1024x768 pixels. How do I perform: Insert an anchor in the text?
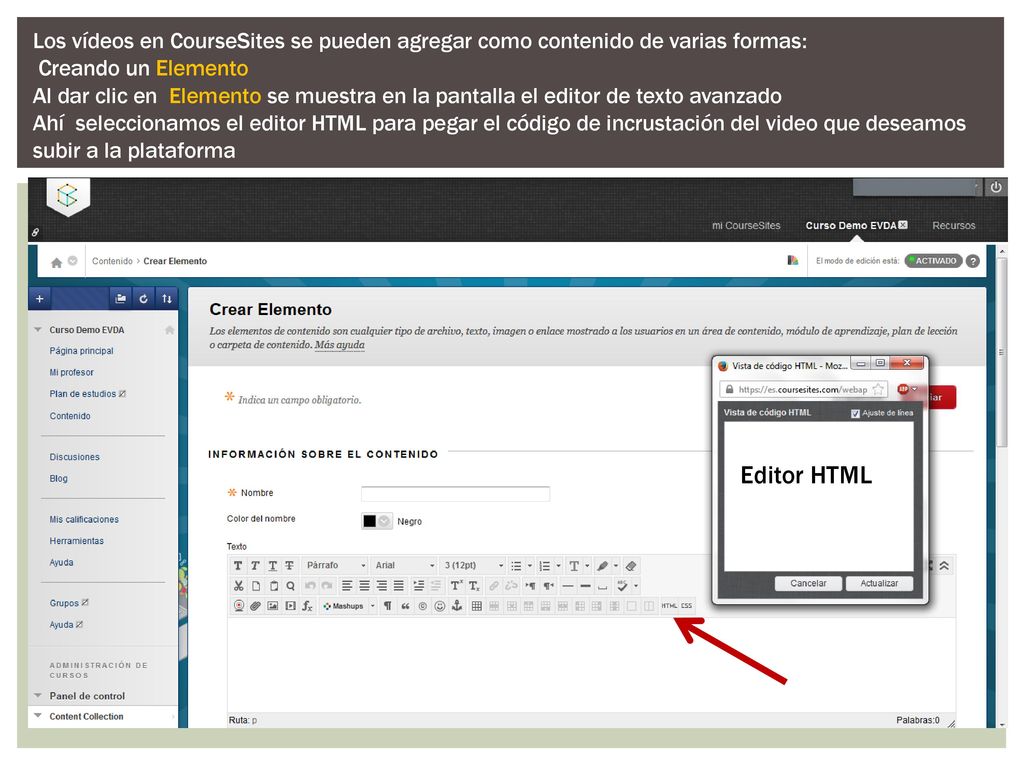click(x=457, y=606)
